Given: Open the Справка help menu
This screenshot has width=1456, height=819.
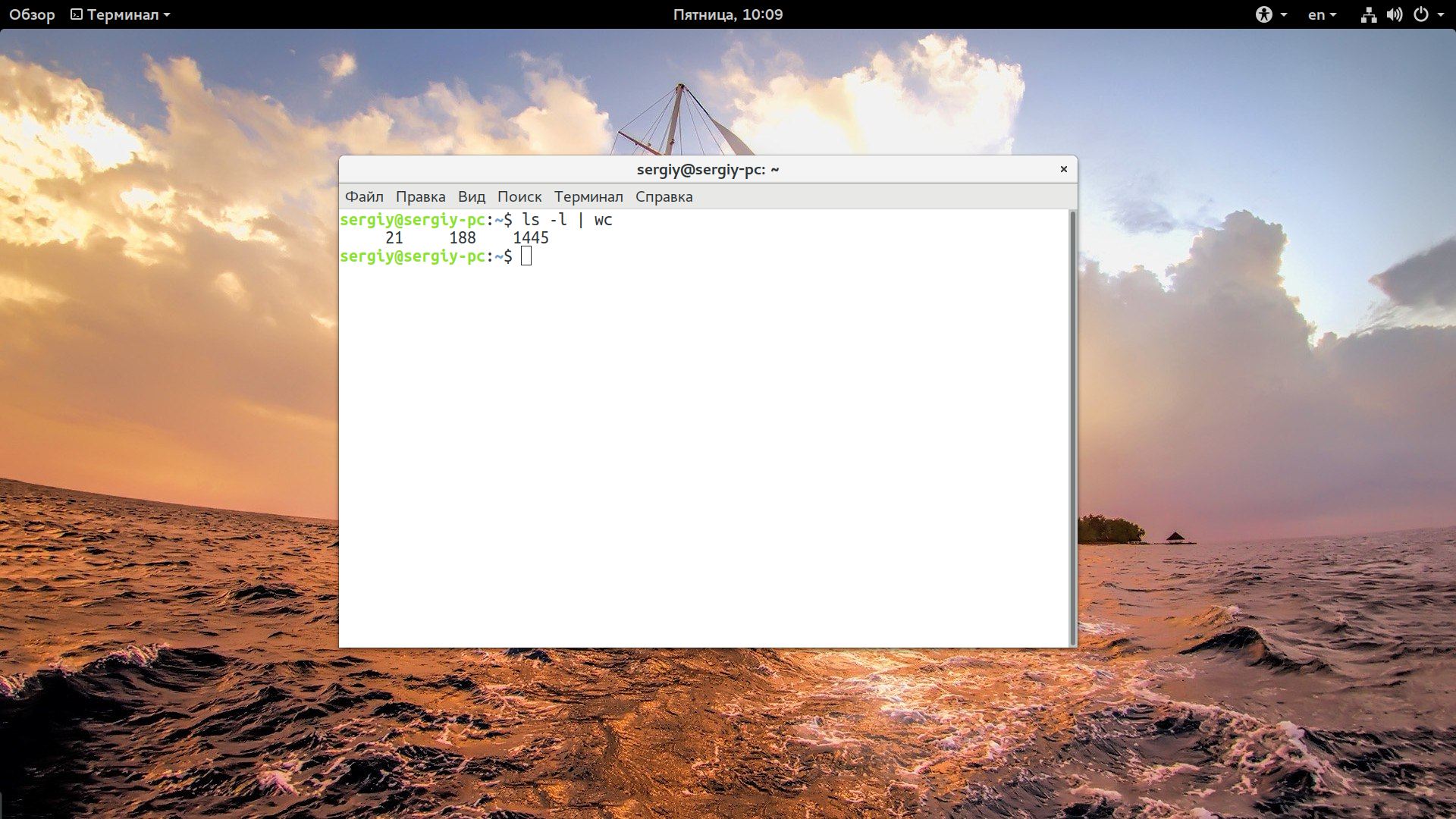Looking at the screenshot, I should pyautogui.click(x=664, y=196).
